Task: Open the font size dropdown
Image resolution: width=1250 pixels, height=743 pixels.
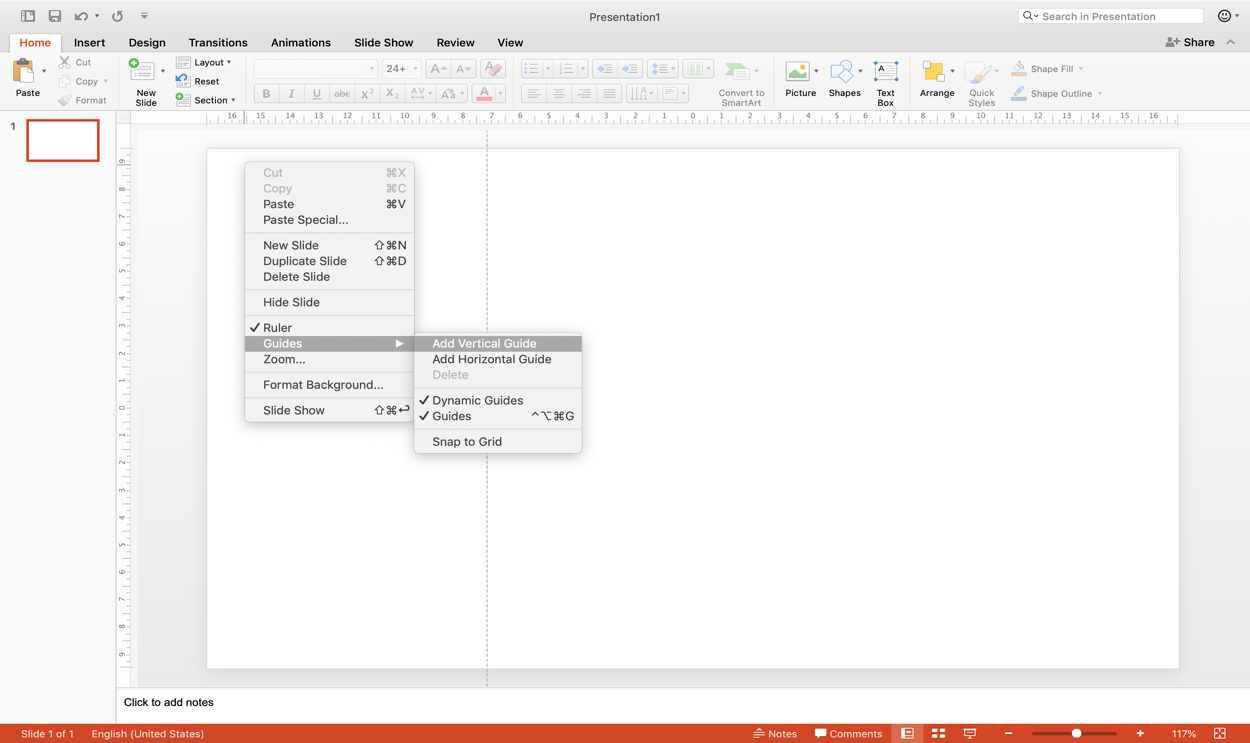Action: tap(415, 69)
